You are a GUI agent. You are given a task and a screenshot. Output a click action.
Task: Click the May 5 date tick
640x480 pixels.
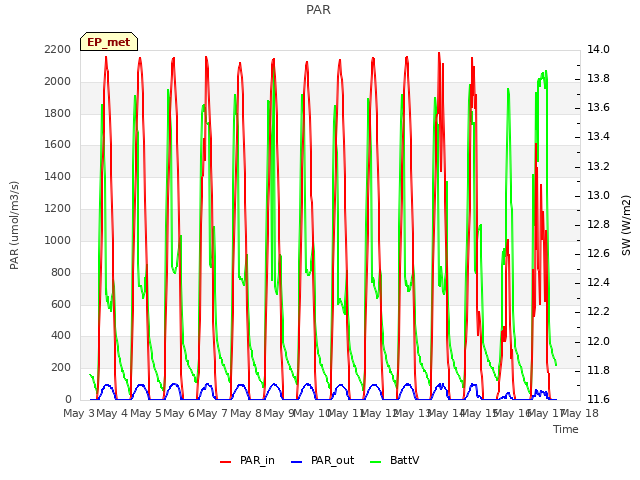[x=146, y=413]
